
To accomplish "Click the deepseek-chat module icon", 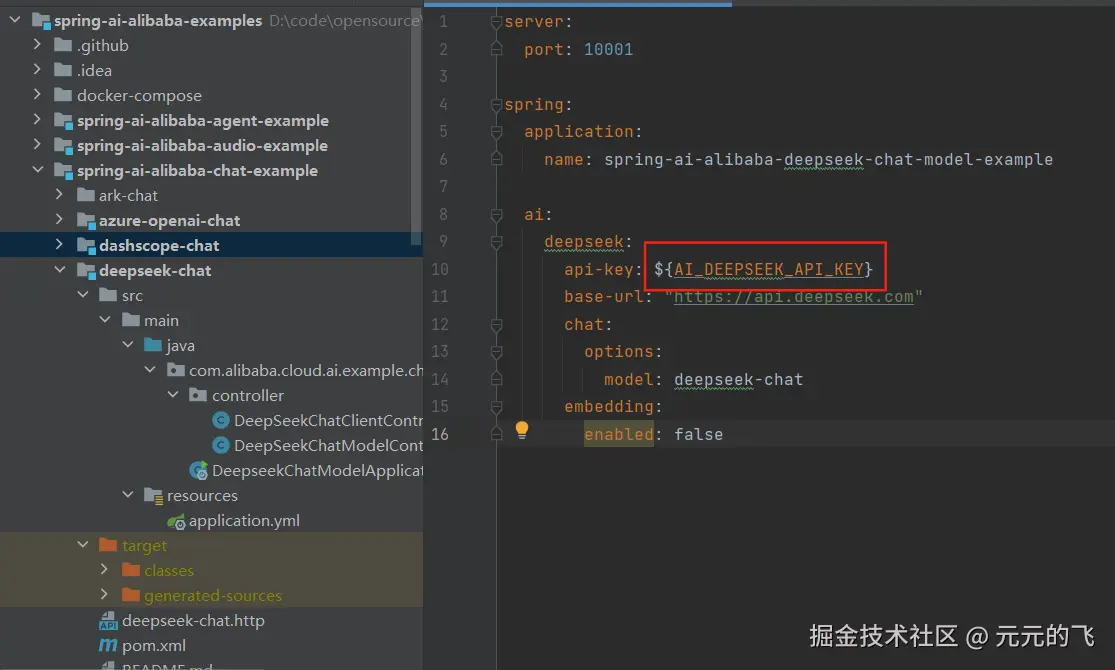I will 86,270.
